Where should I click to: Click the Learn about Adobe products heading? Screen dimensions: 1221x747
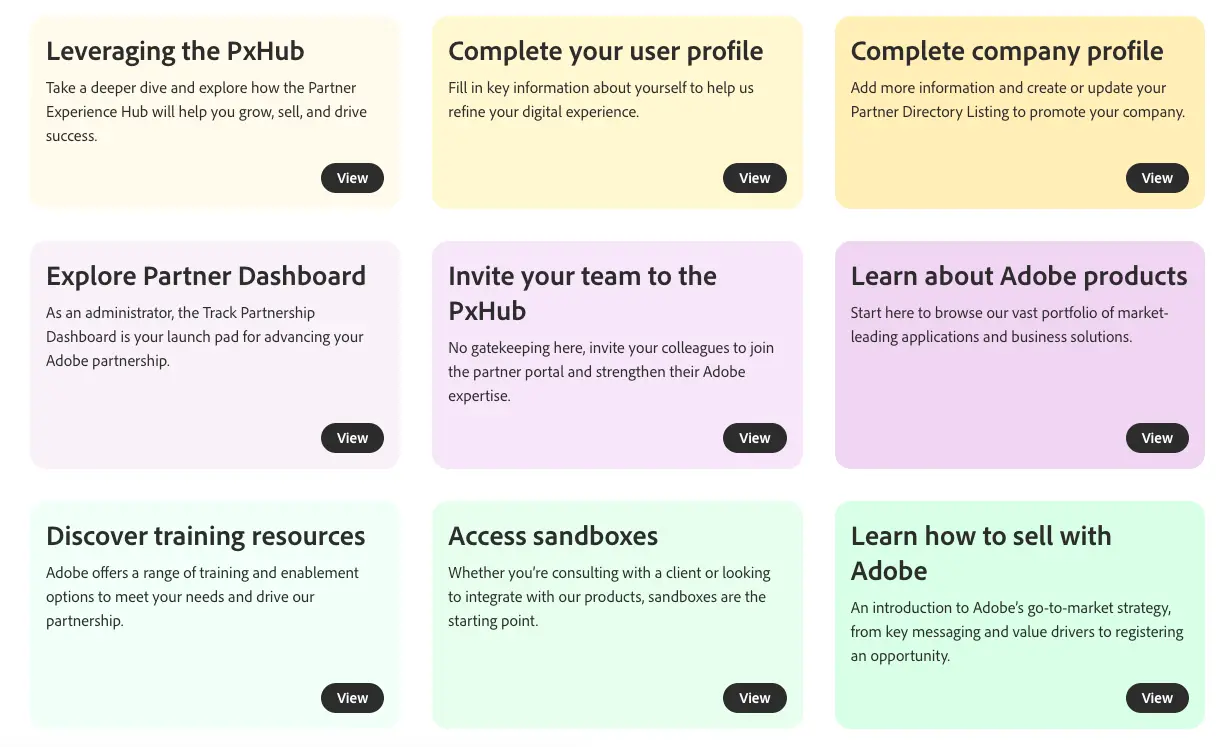click(1018, 276)
